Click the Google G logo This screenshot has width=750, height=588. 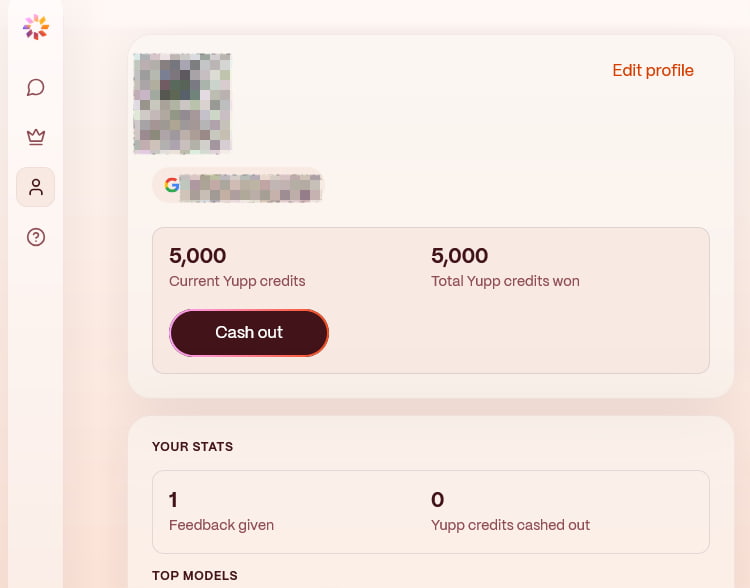coord(172,185)
